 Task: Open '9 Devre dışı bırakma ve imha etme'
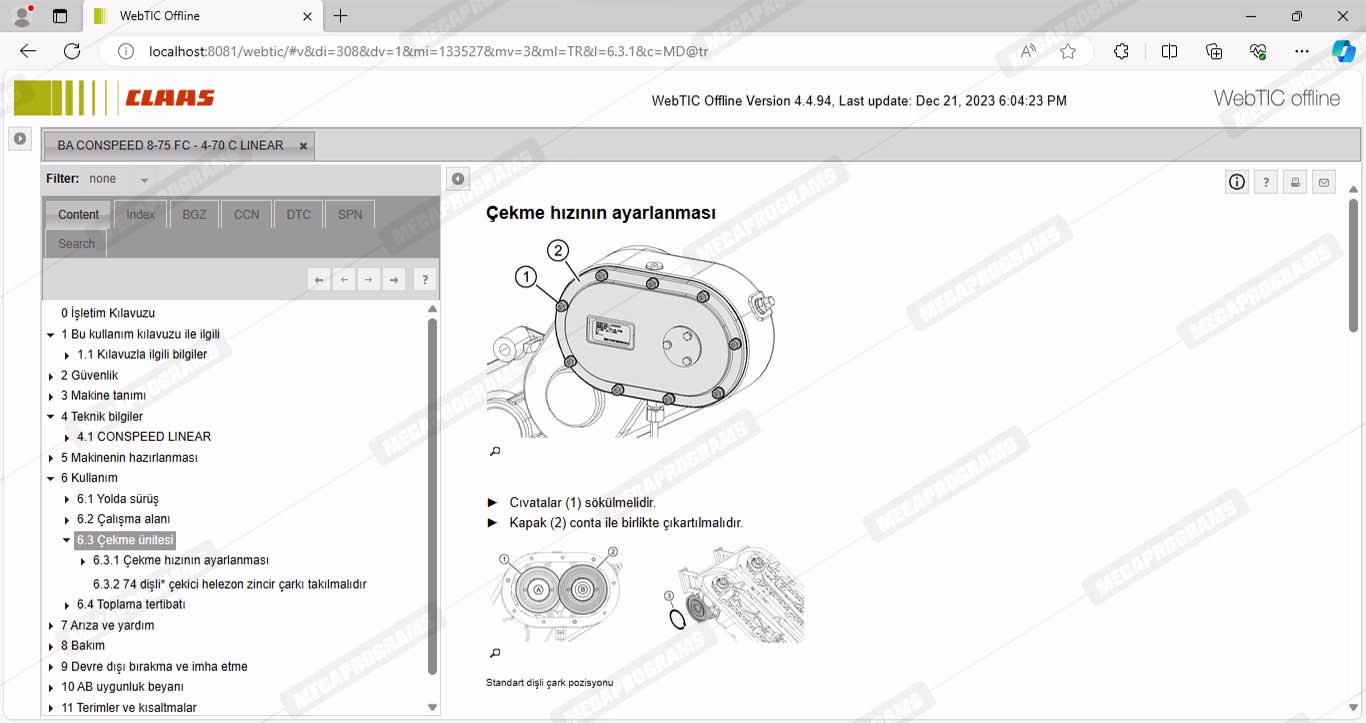click(154, 667)
